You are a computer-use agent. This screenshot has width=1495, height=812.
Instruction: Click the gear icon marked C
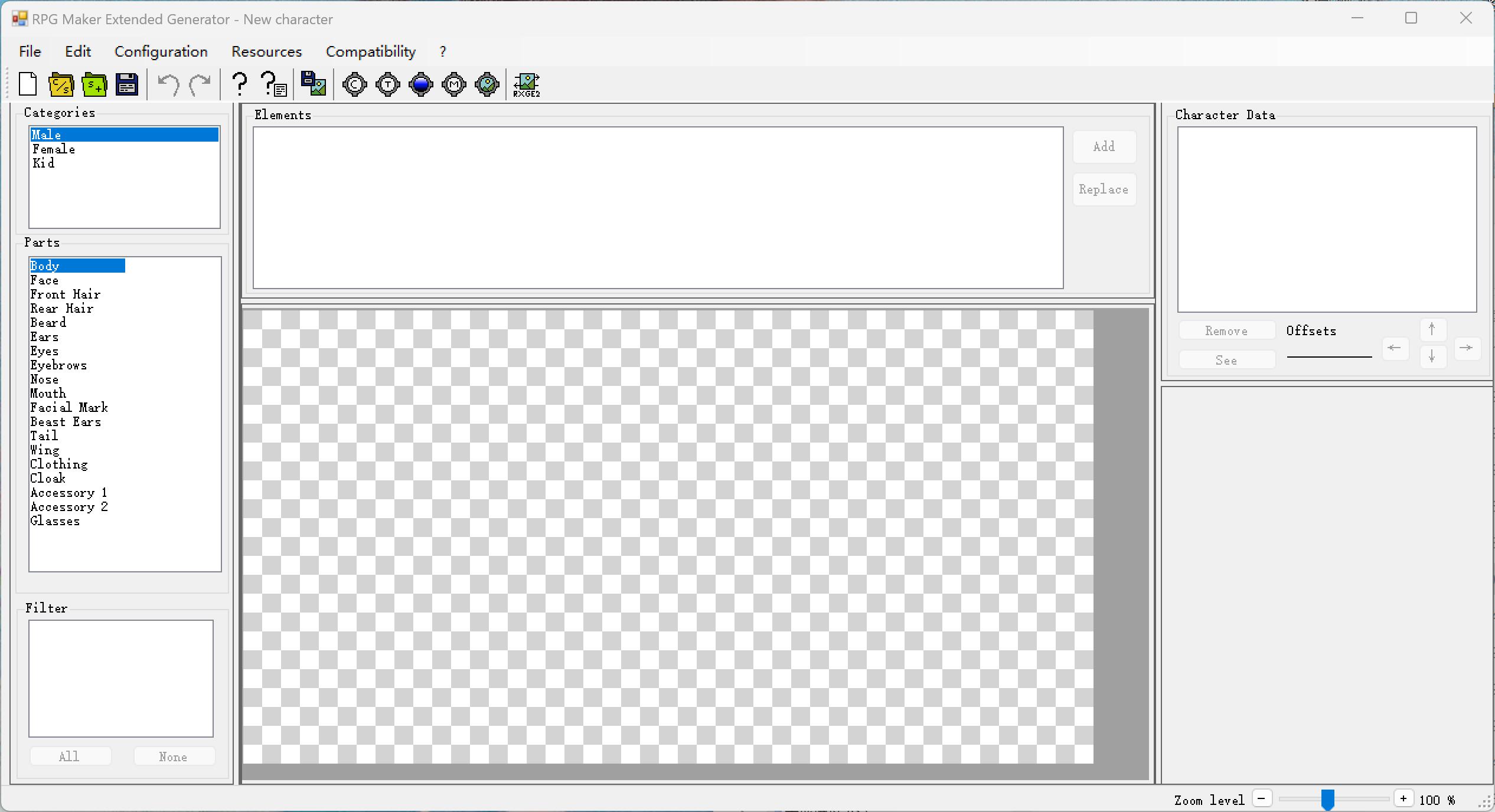coord(355,85)
